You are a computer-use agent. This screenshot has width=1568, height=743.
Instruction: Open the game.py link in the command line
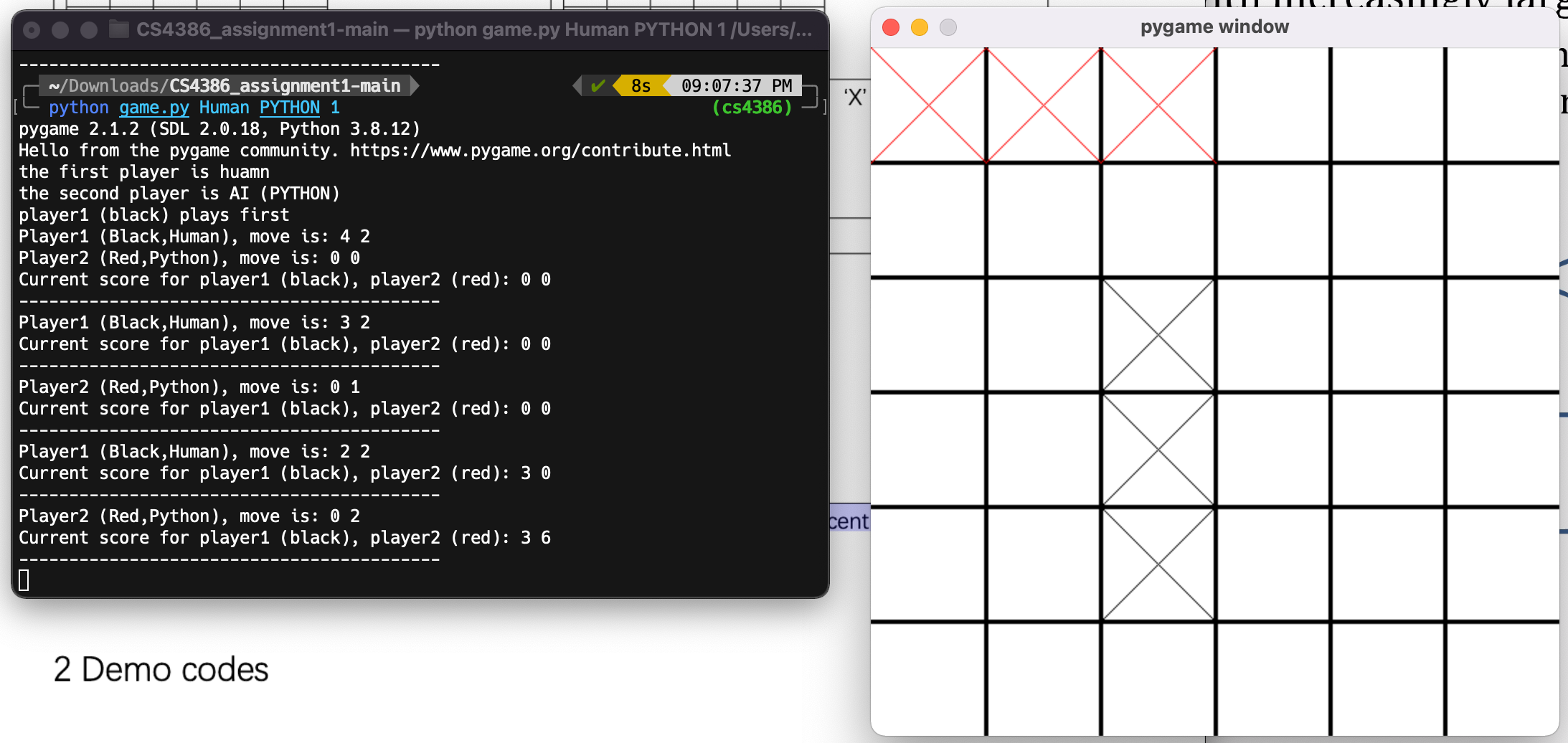pyautogui.click(x=154, y=108)
